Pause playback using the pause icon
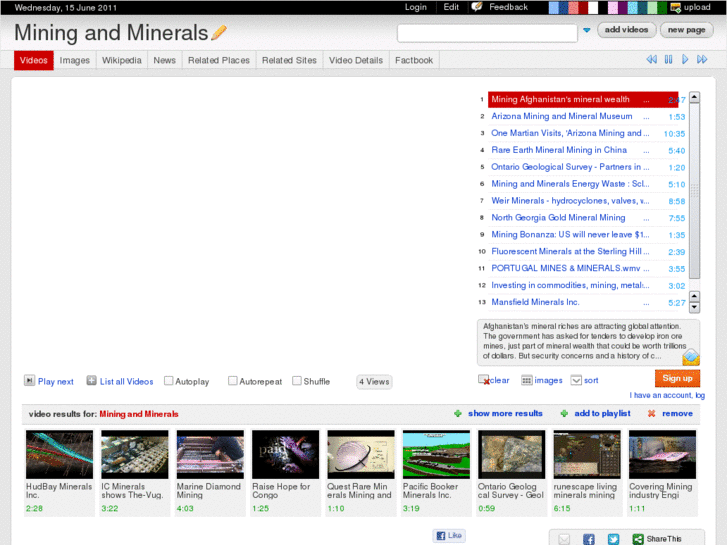Screen dimensions: 727x545 669,60
